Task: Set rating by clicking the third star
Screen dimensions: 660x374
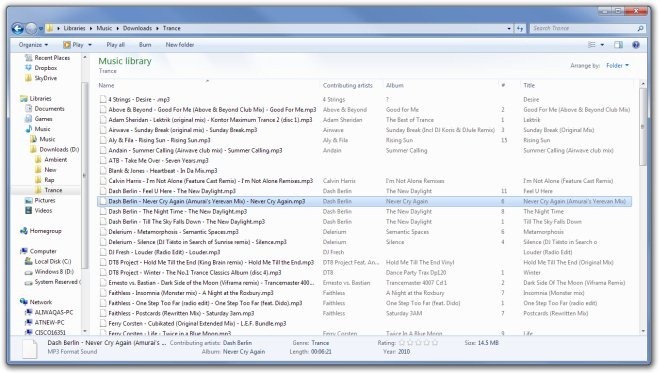Action: click(x=418, y=343)
